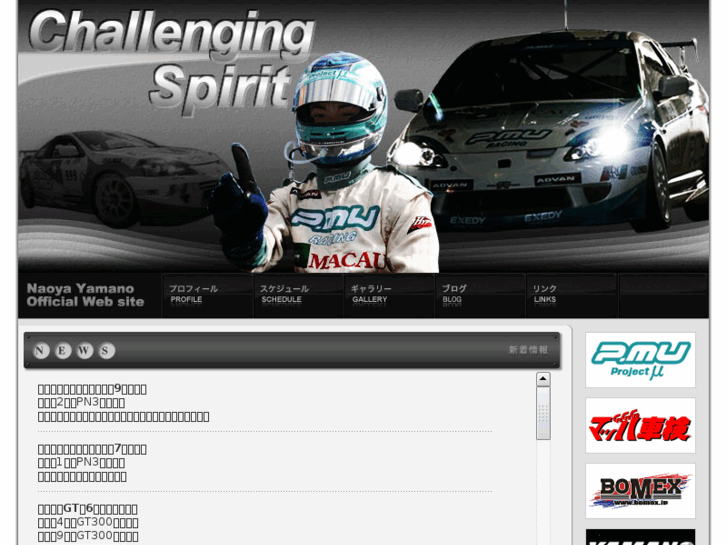Viewport: 727px width, 545px height.
Task: Click the 新着情報 label in news header
Action: 528,350
